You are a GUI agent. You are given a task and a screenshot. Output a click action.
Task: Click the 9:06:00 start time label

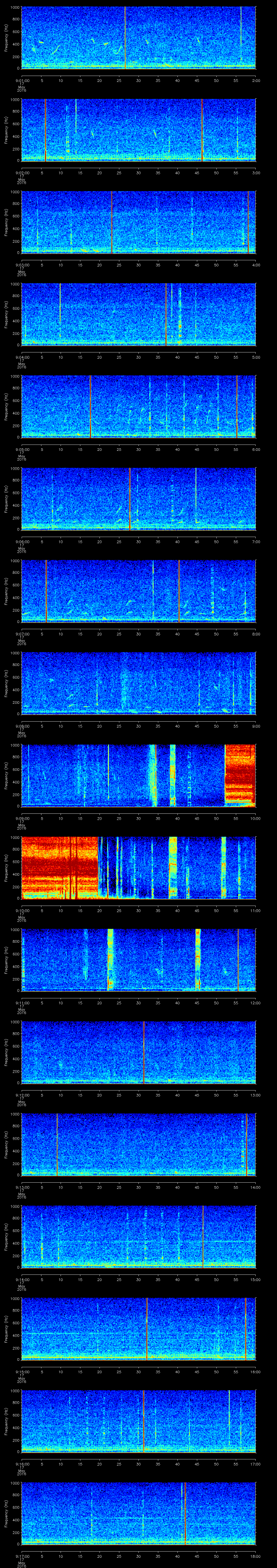[22, 542]
